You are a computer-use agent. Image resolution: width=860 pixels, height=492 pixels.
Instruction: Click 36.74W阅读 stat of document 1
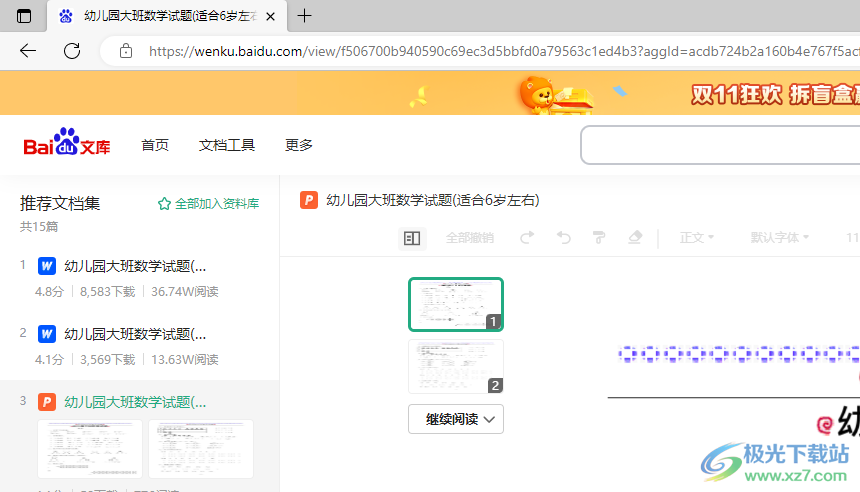(x=185, y=291)
